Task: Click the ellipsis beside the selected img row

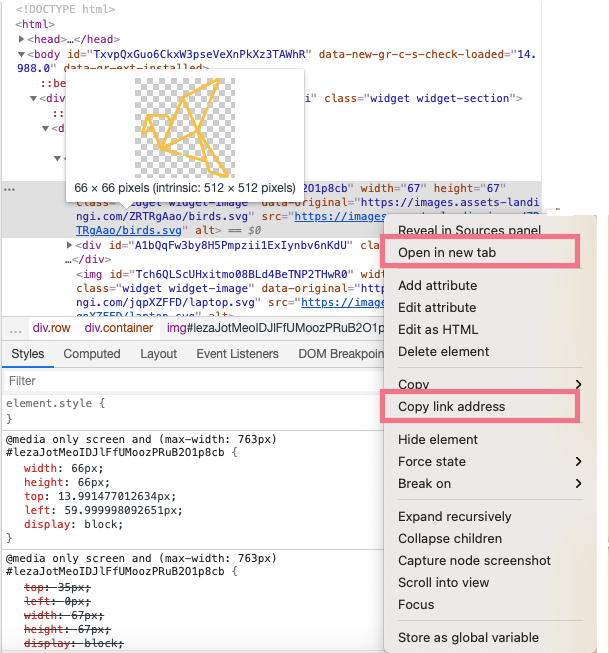Action: 9,189
